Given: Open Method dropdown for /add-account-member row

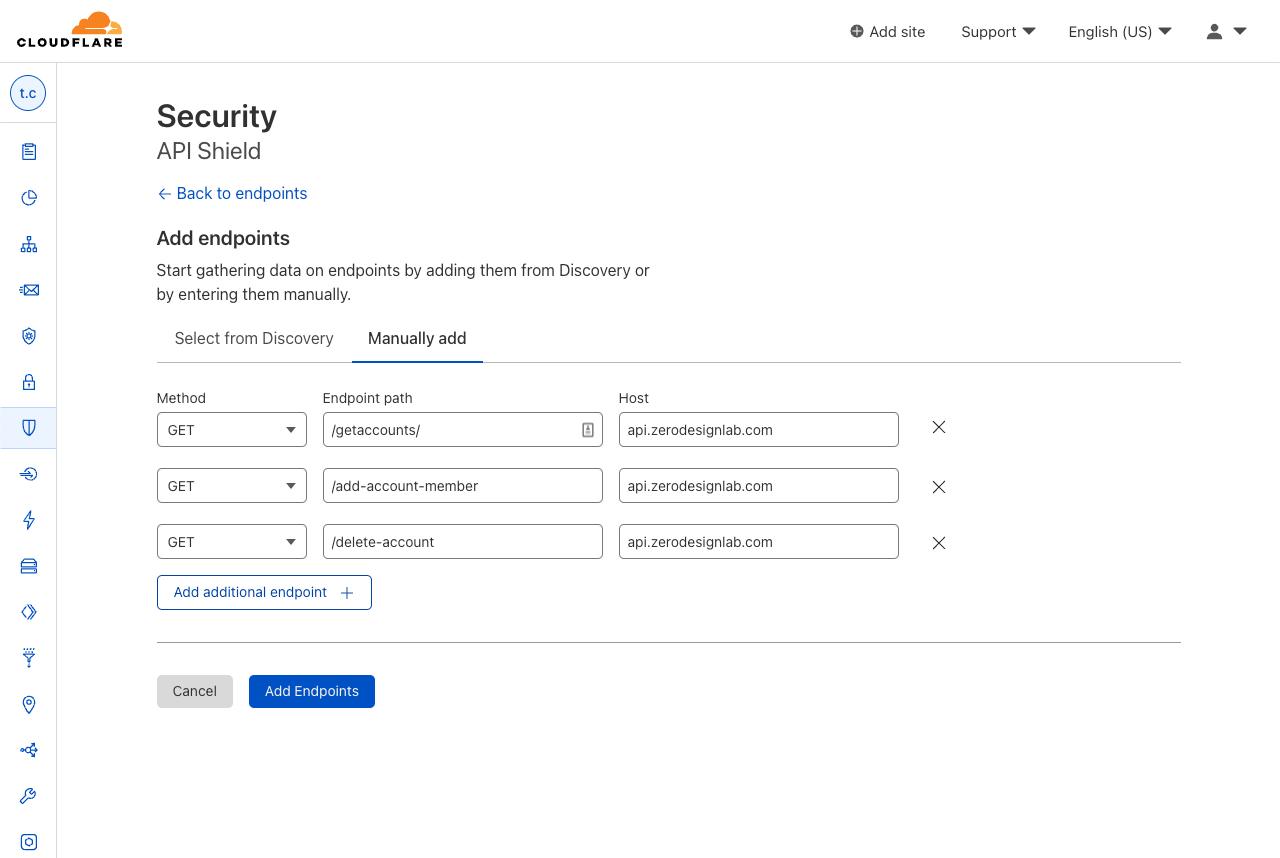Looking at the screenshot, I should 232,486.
